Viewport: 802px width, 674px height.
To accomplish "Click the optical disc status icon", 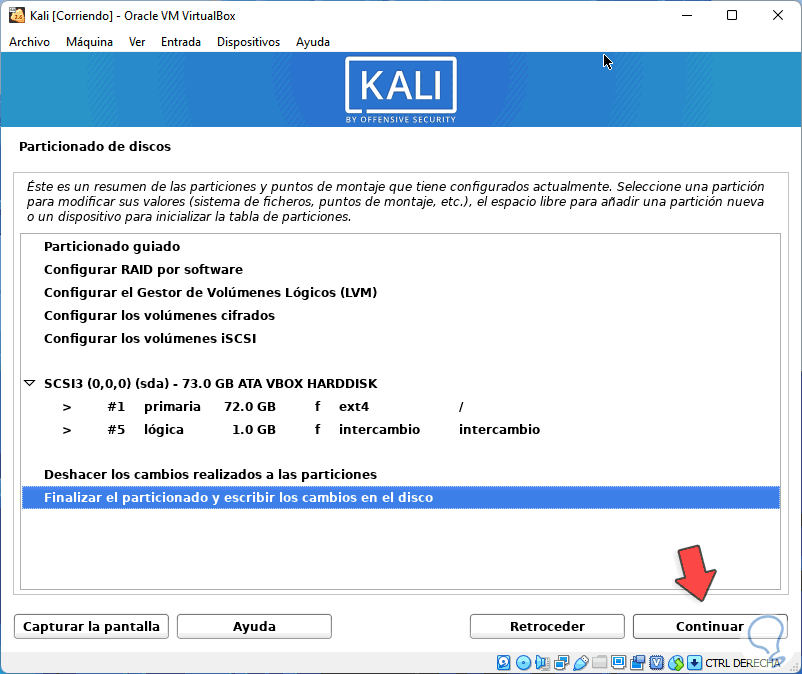I will point(523,663).
